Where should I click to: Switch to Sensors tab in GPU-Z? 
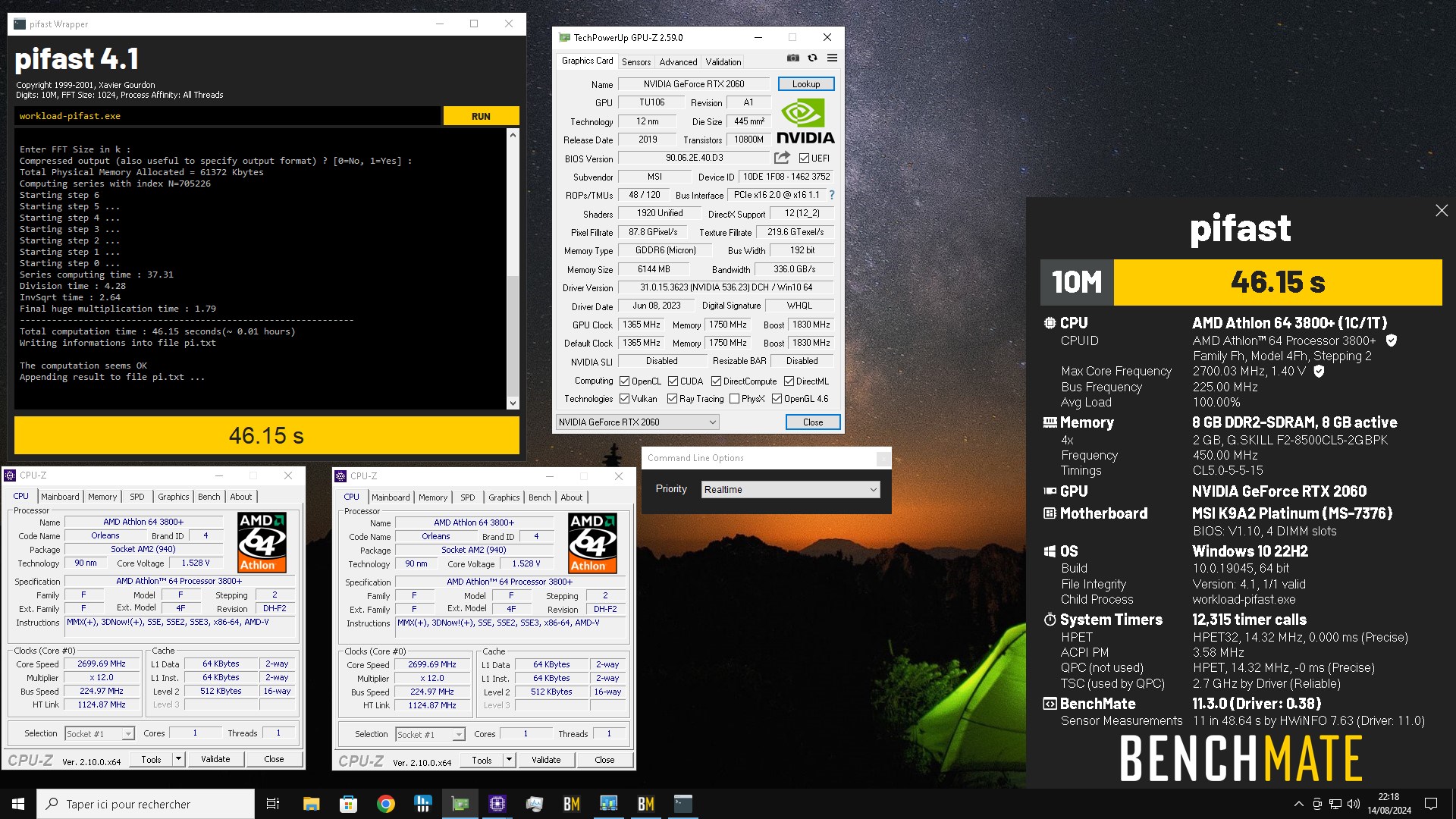[x=635, y=61]
